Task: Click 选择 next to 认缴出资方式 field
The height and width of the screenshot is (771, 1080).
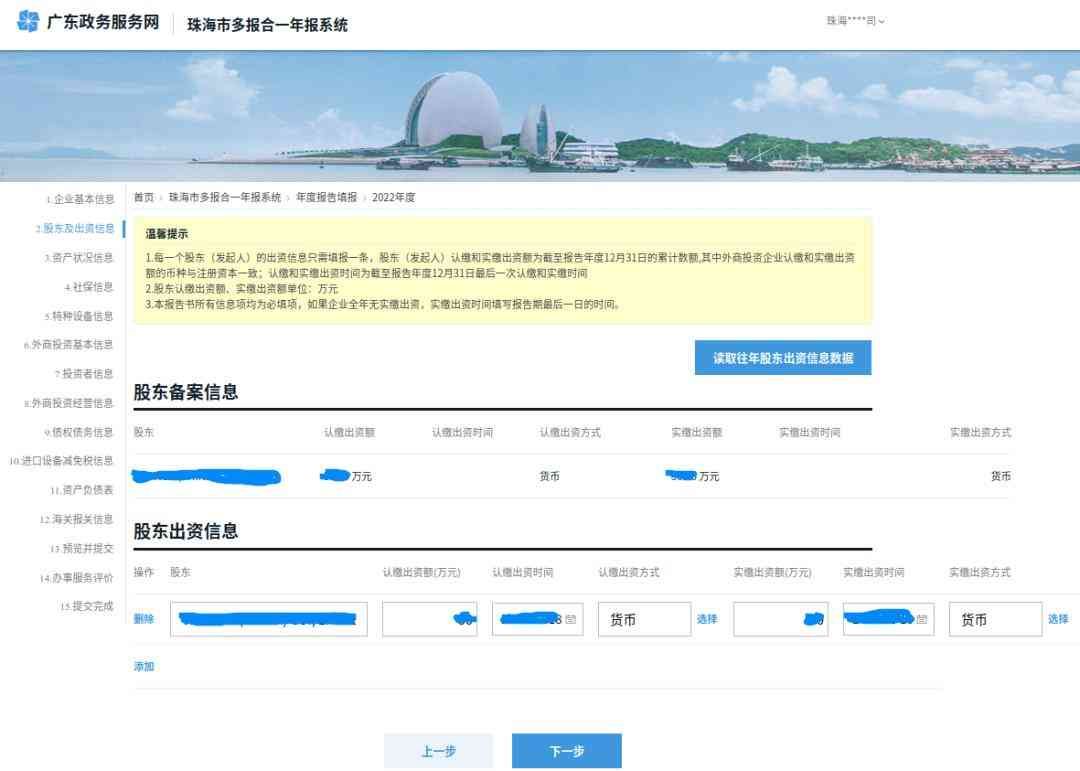Action: pyautogui.click(x=707, y=619)
